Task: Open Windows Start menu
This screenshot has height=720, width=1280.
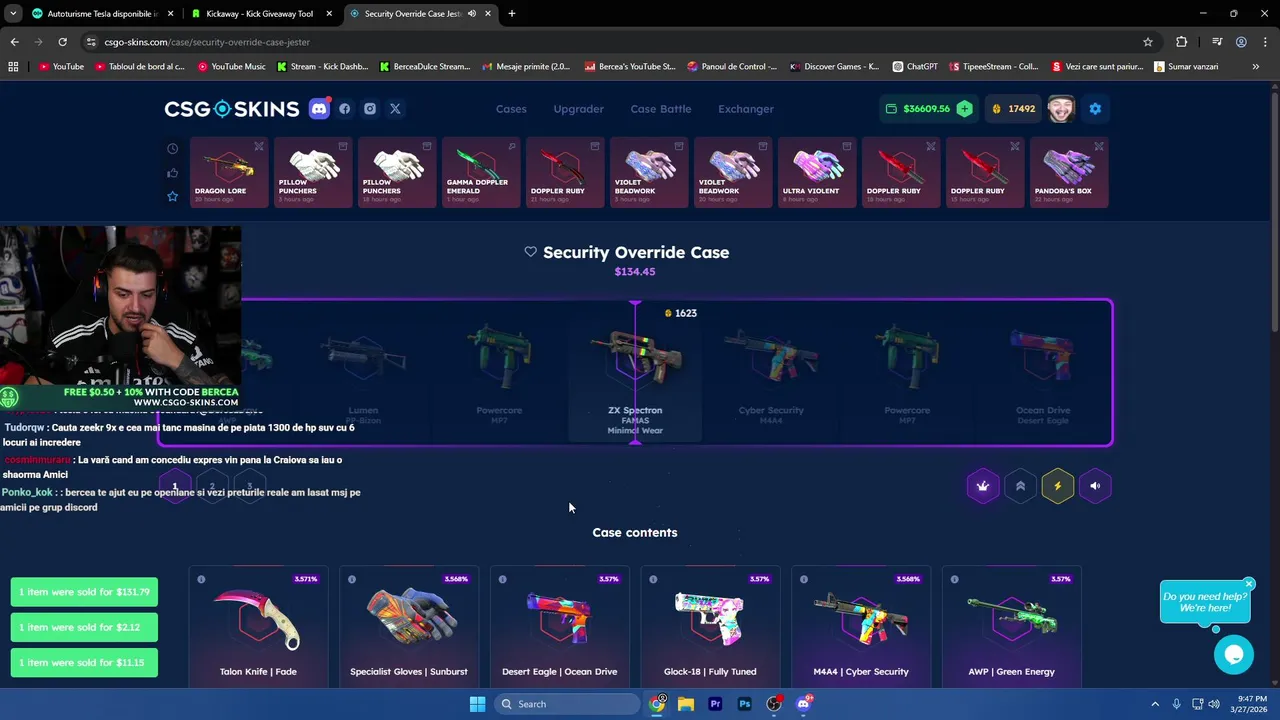Action: 477,704
